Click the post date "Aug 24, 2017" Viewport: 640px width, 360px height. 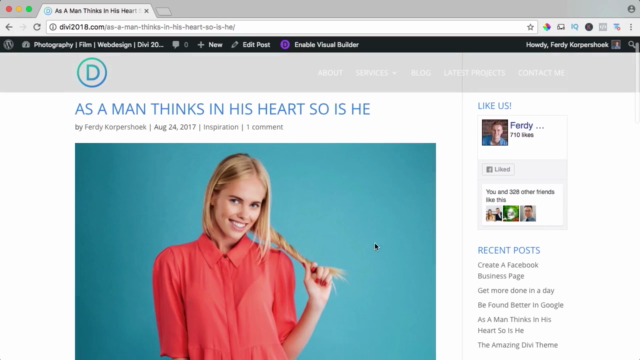(x=175, y=127)
